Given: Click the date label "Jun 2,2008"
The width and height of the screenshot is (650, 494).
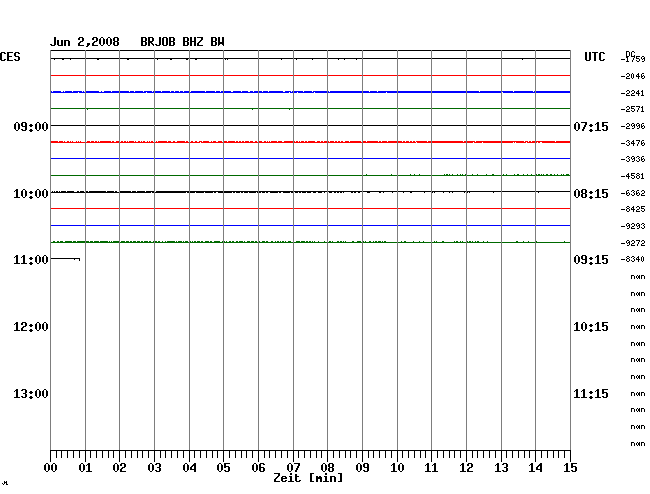Looking at the screenshot, I should (x=85, y=42).
